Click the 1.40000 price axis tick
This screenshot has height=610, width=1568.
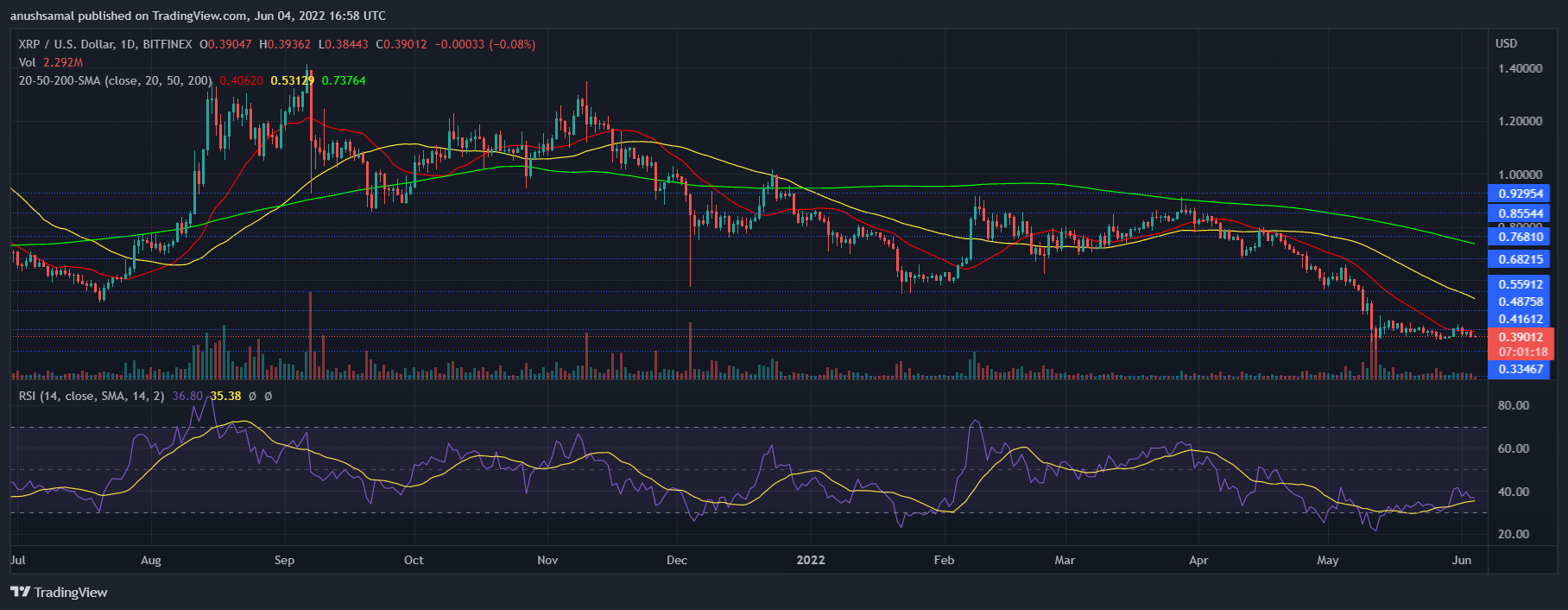coord(1520,68)
